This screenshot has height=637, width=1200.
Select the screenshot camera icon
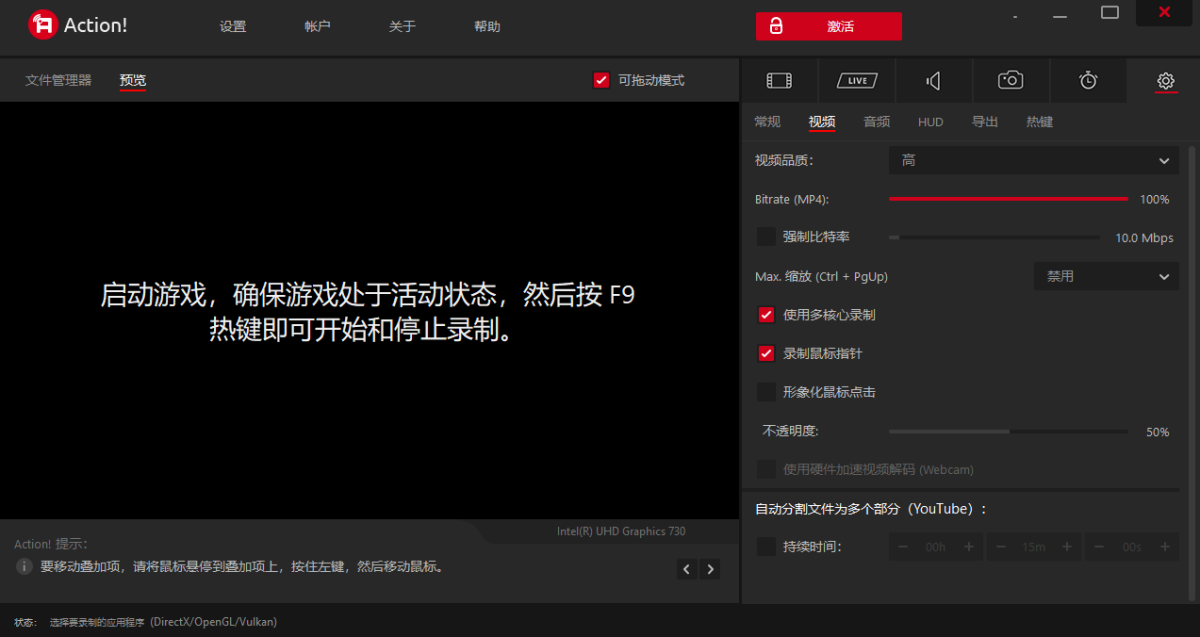click(1011, 80)
